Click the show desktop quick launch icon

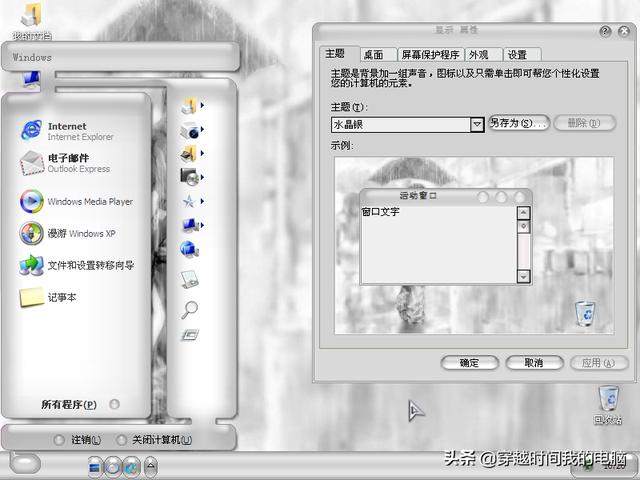[95, 467]
